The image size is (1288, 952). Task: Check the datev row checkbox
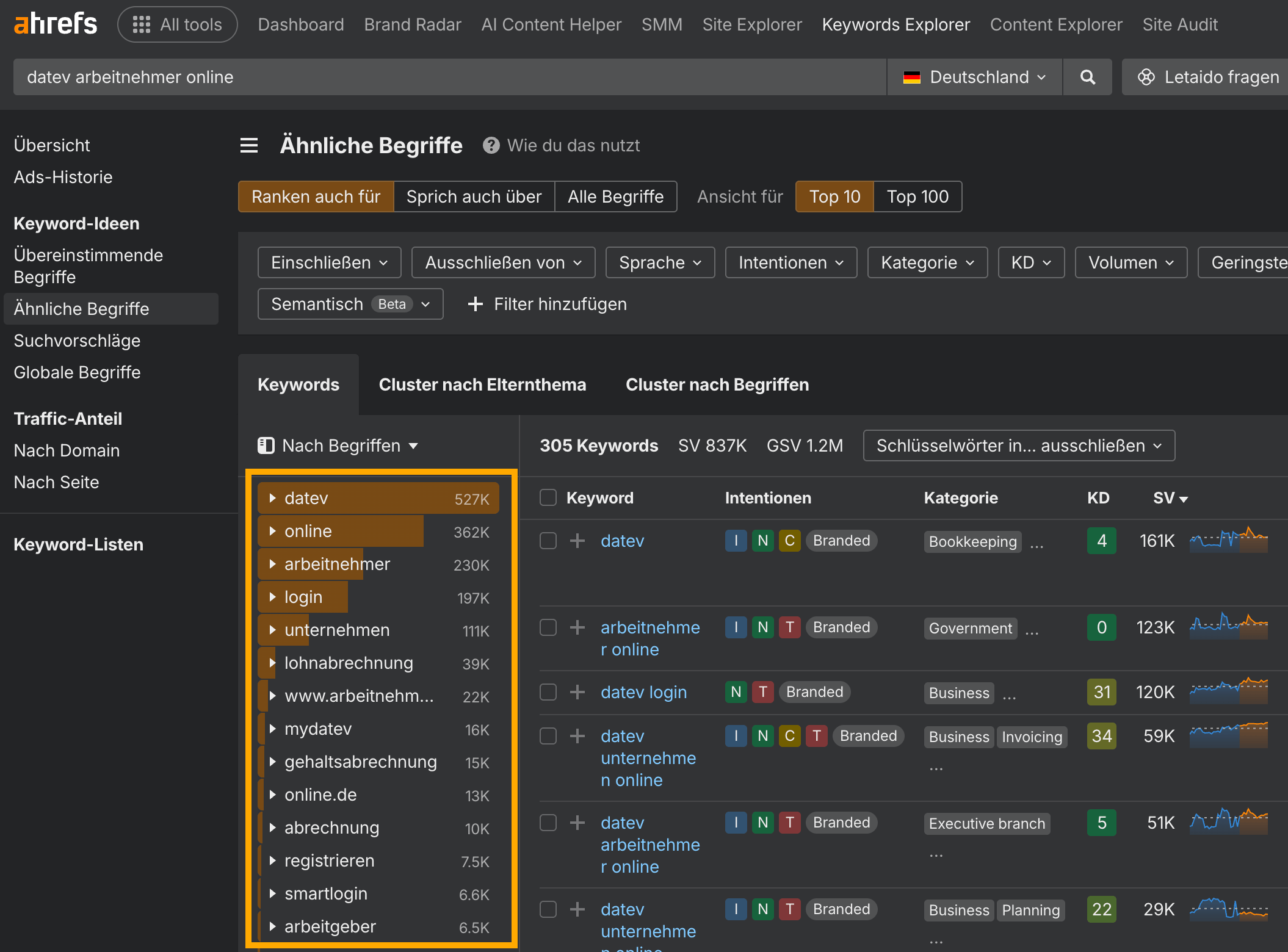[548, 541]
